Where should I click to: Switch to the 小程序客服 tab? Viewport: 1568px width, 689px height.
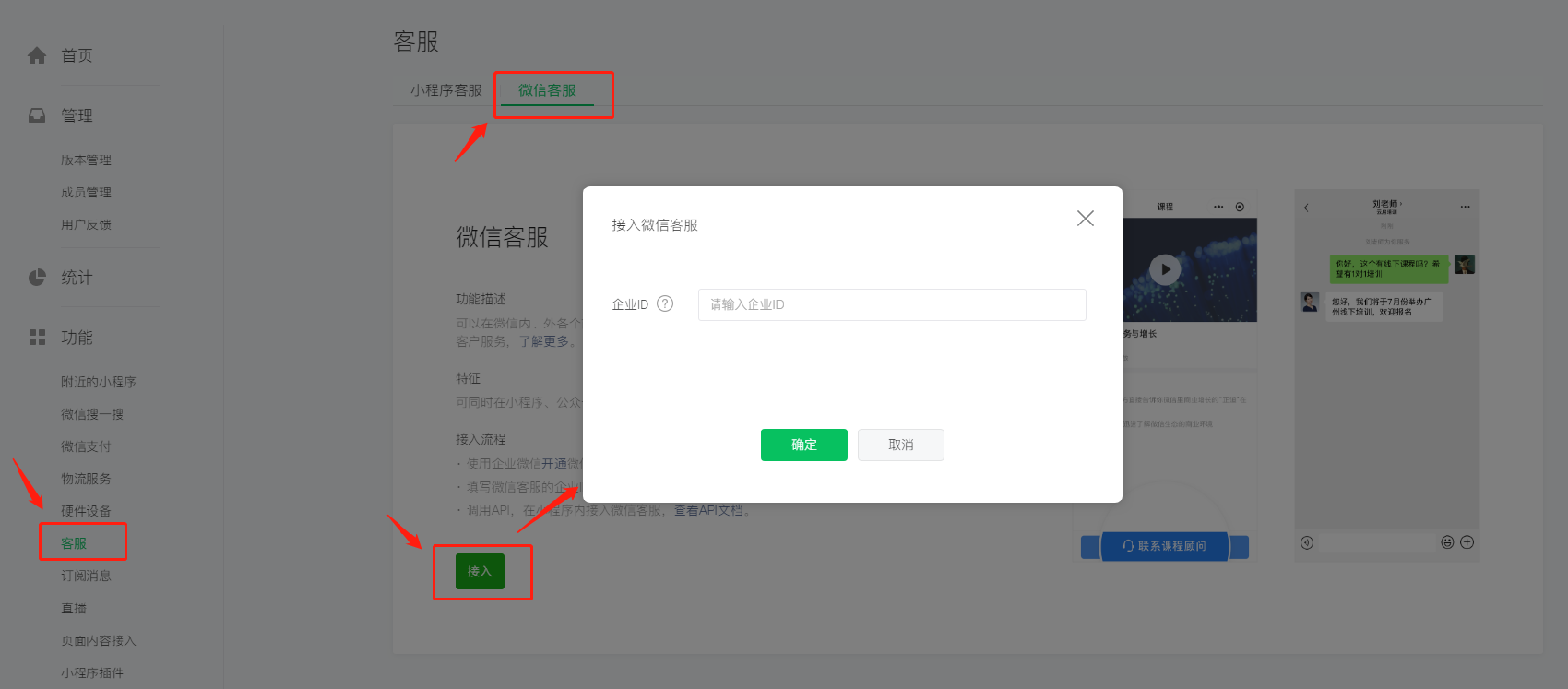[x=446, y=90]
